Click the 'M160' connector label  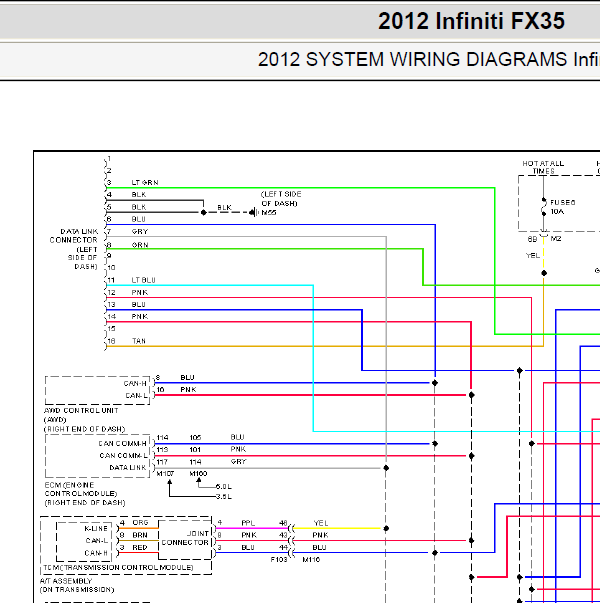pyautogui.click(x=198, y=473)
